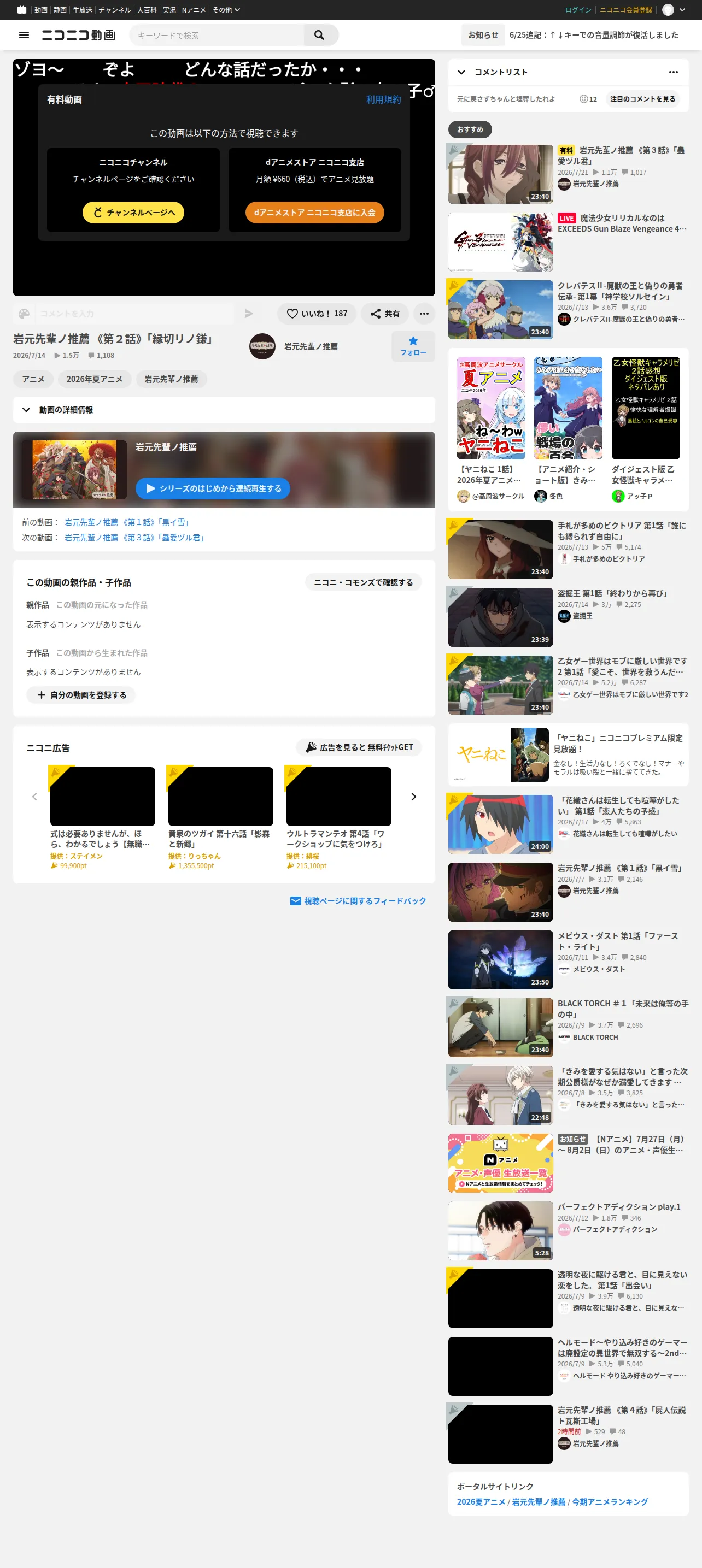Screen dimensions: 702x1568
Task: Expand the account menu chevron
Action: point(682,10)
